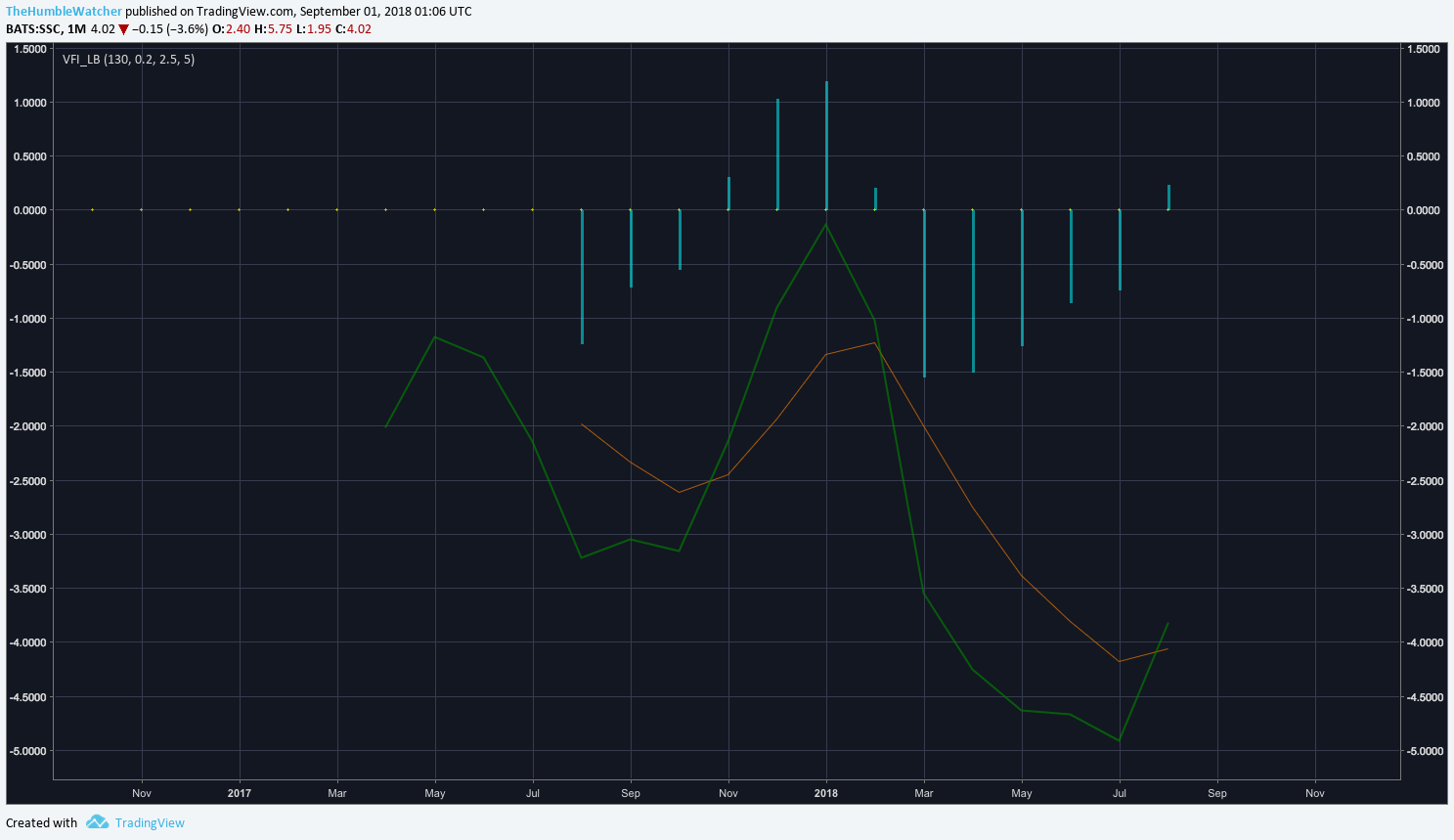The width and height of the screenshot is (1454, 840).
Task: Click the Sep 2017 label on time axis
Action: (631, 793)
